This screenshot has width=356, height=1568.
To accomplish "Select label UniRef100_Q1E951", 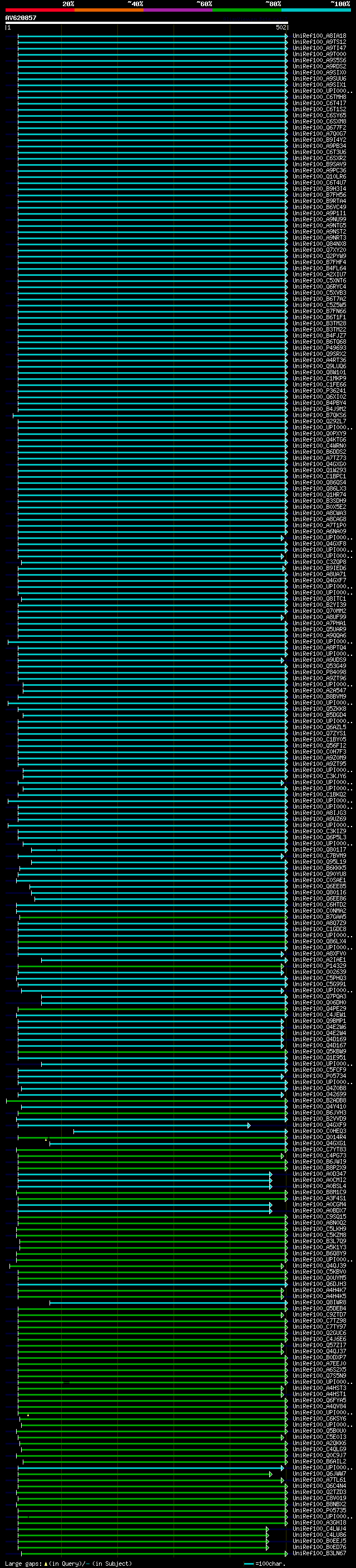I will coord(319,1057).
